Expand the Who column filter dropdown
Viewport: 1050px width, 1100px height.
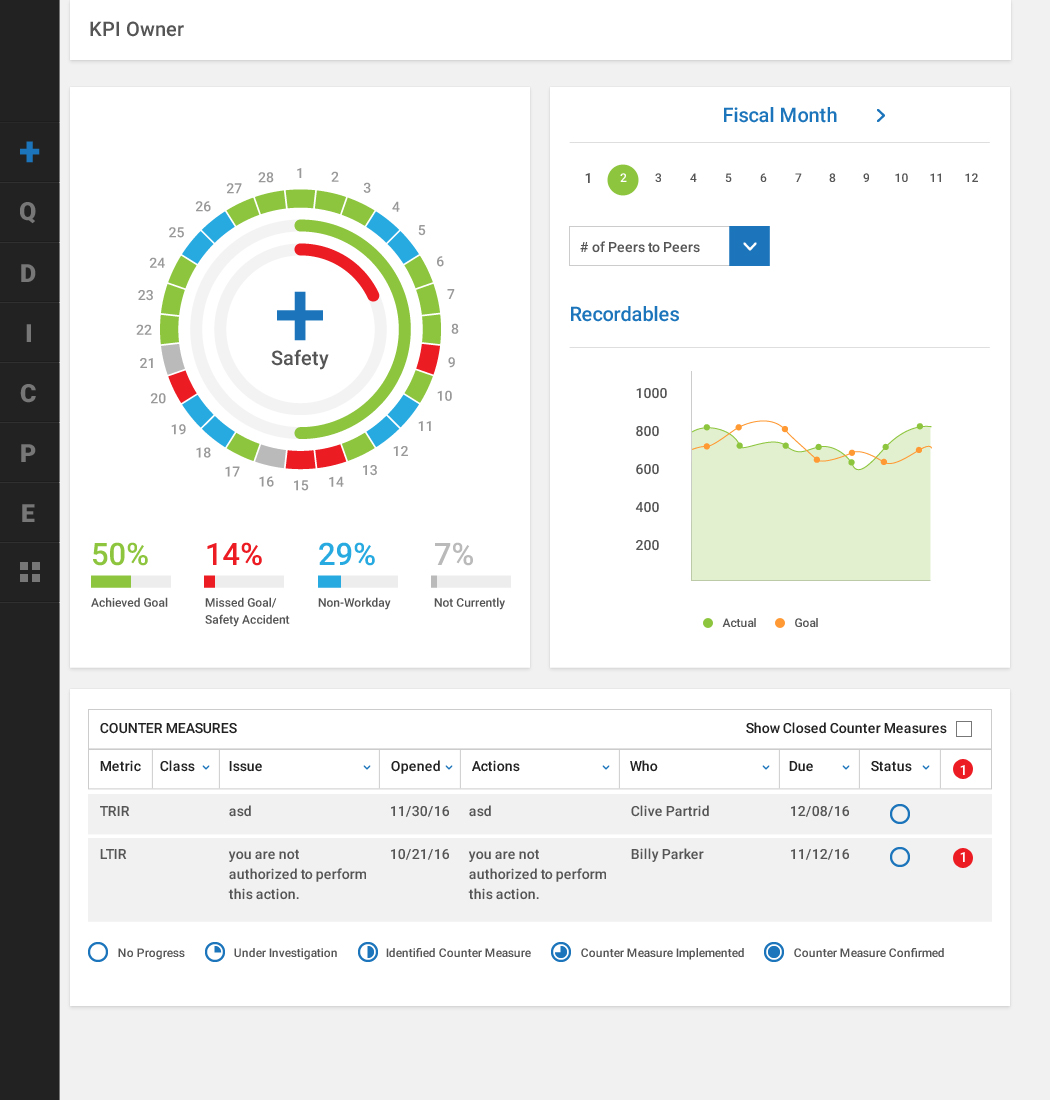tap(766, 767)
